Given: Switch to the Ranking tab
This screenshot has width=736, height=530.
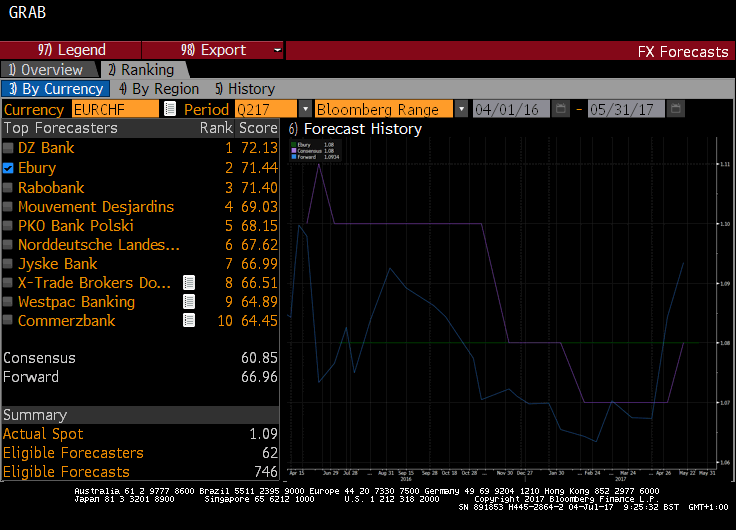Looking at the screenshot, I should 144,69.
